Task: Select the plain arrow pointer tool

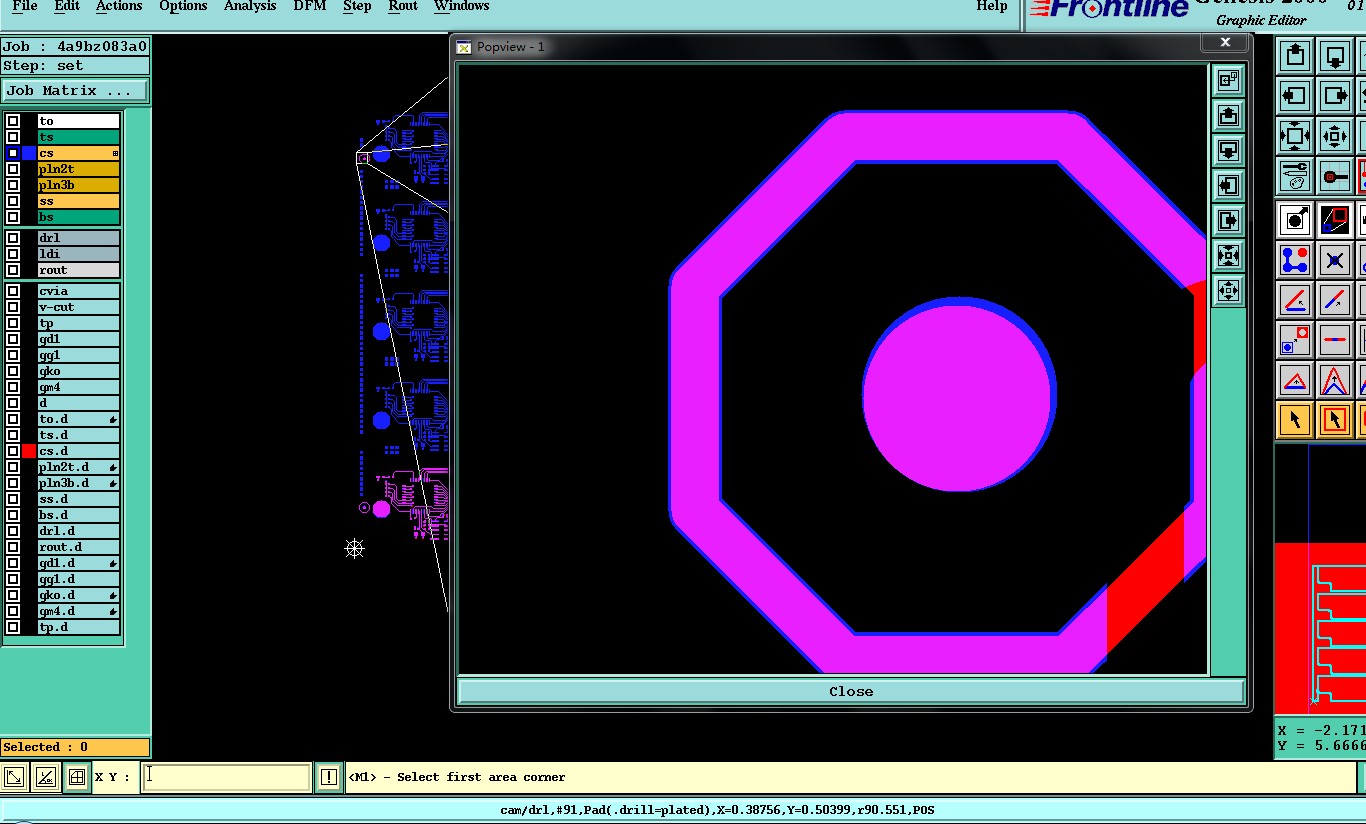Action: pyautogui.click(x=1295, y=420)
